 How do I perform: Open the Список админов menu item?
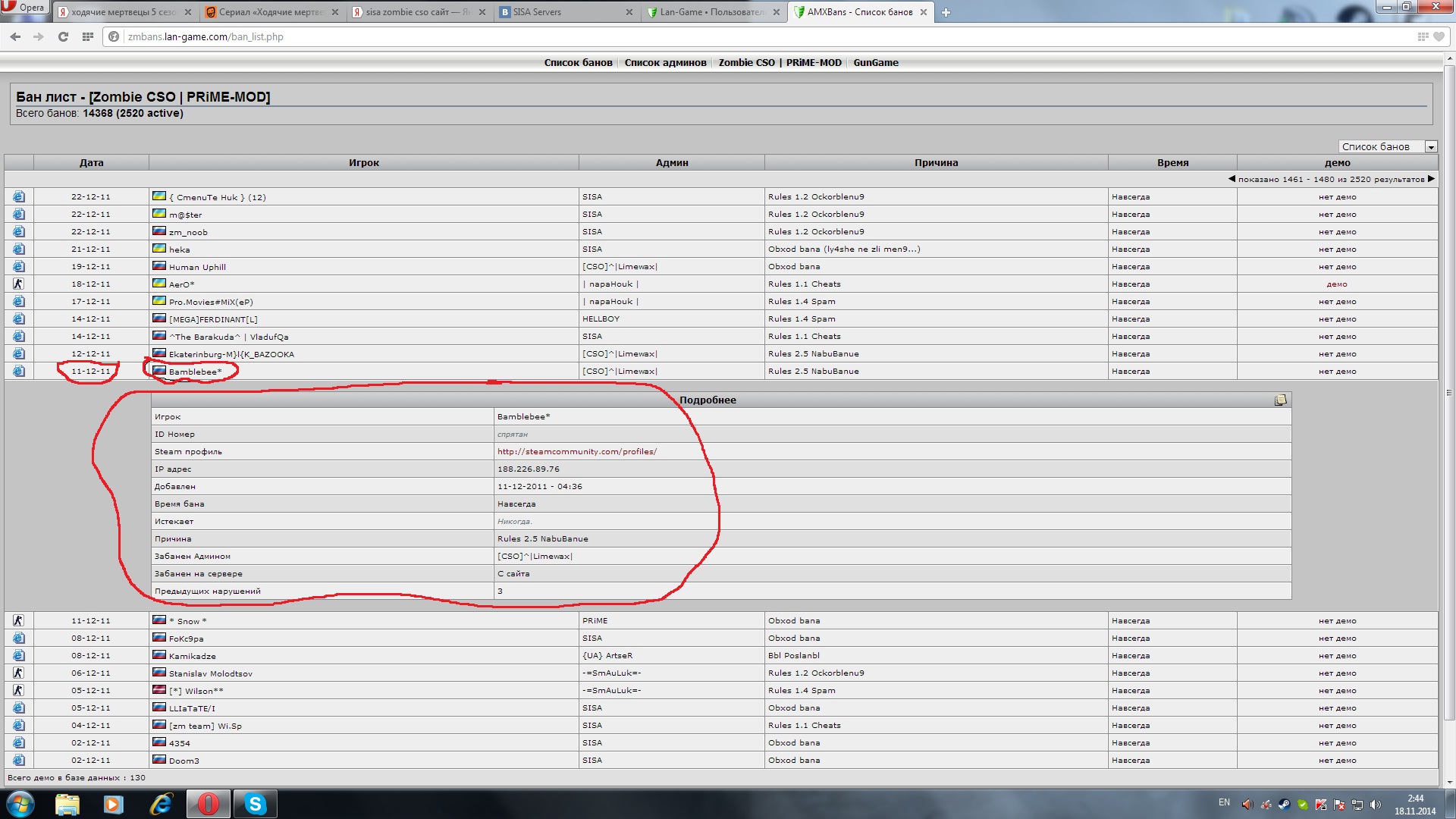point(665,63)
